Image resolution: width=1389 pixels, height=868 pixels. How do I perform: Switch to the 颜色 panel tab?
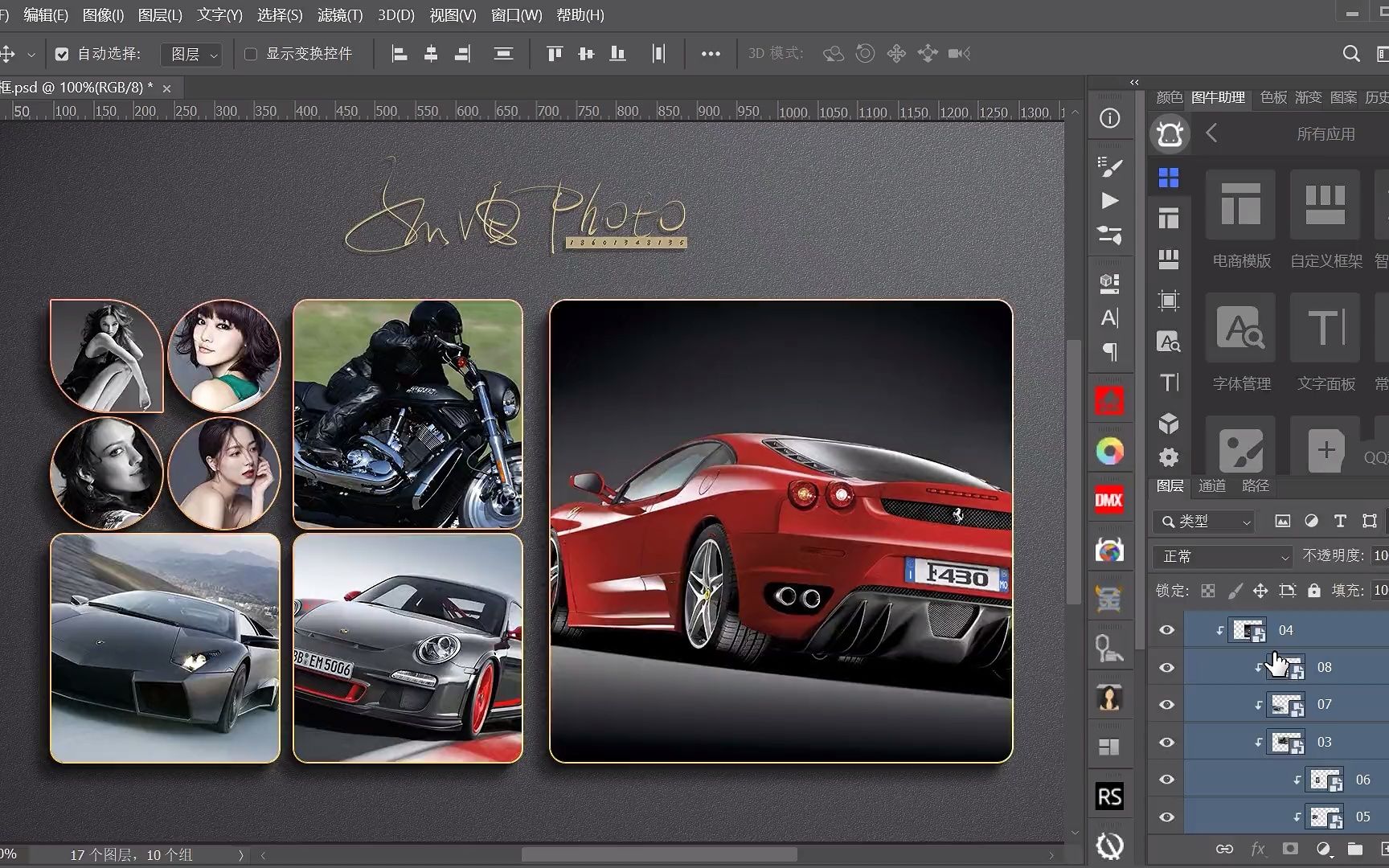pos(1170,97)
